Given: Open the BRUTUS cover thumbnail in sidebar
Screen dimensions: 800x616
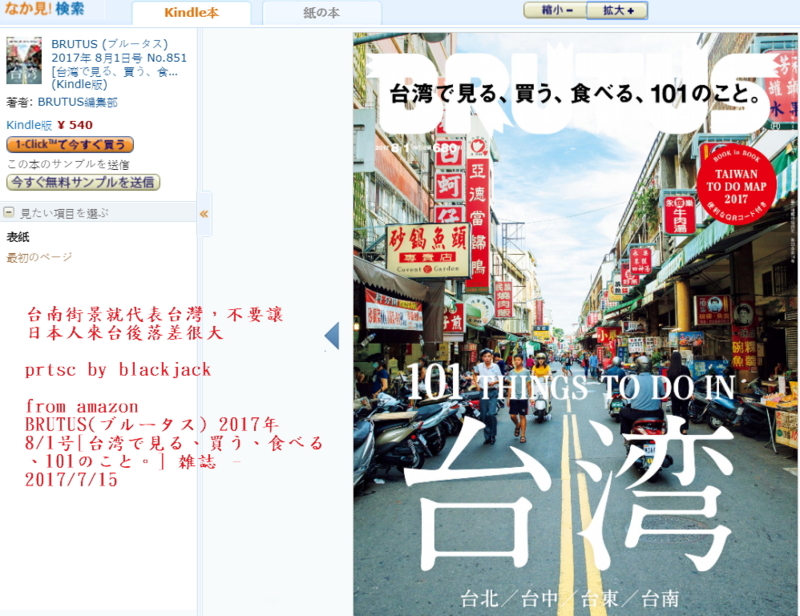Looking at the screenshot, I should tap(24, 60).
